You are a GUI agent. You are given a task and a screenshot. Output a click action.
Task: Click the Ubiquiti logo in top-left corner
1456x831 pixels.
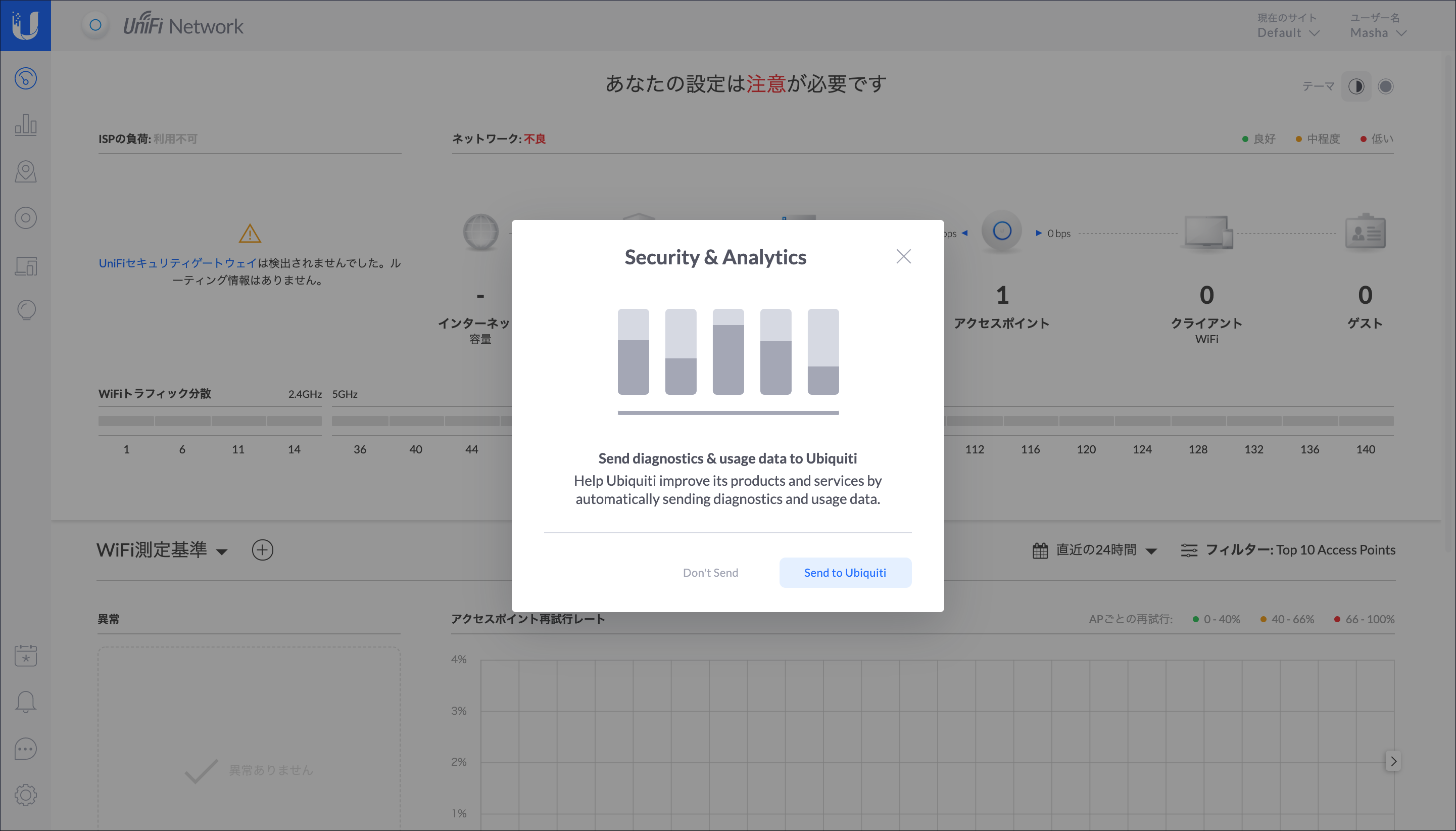(x=25, y=25)
